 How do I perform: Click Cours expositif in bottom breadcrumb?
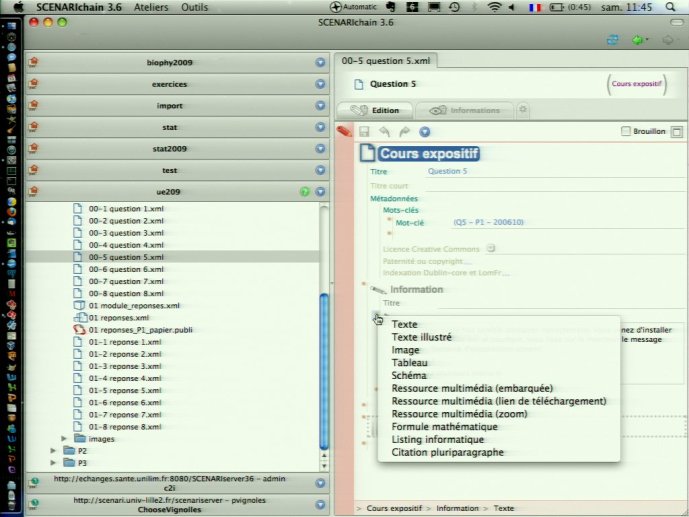pyautogui.click(x=394, y=508)
